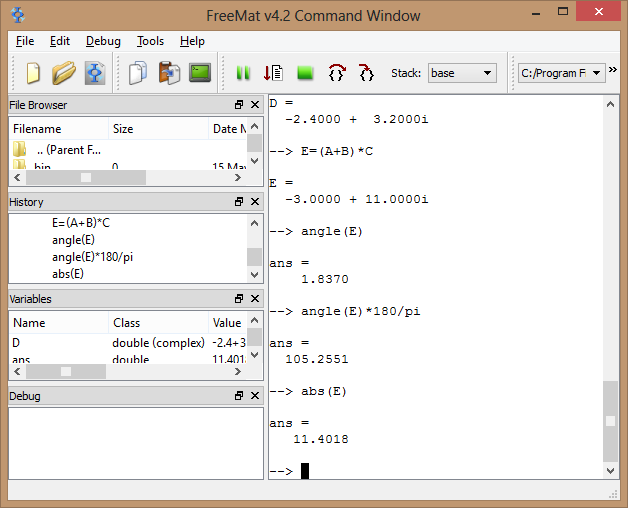Click the double (complex) class cell
The width and height of the screenshot is (628, 508).
pos(158,343)
